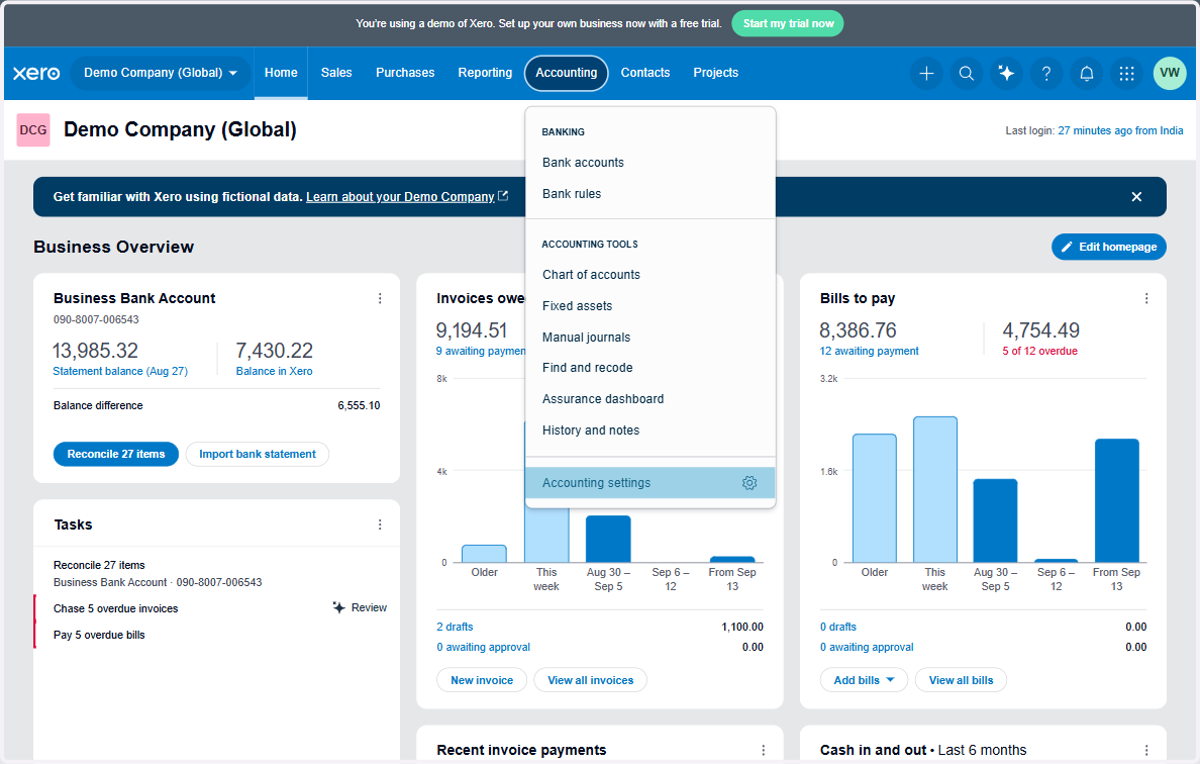Open Recent invoice payments card options menu
Viewport: 1200px width, 764px height.
(763, 750)
